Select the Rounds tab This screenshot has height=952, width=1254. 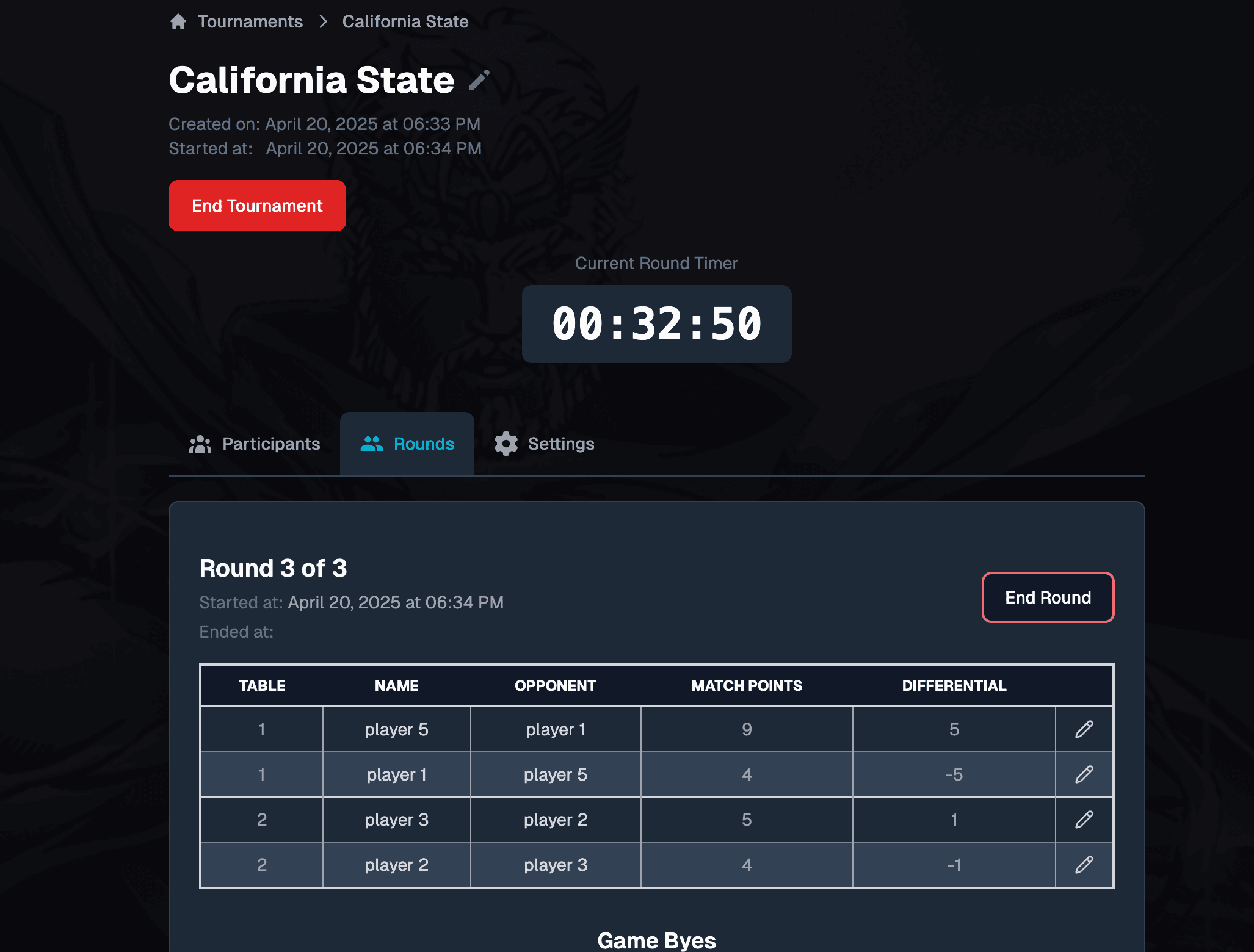coord(407,444)
